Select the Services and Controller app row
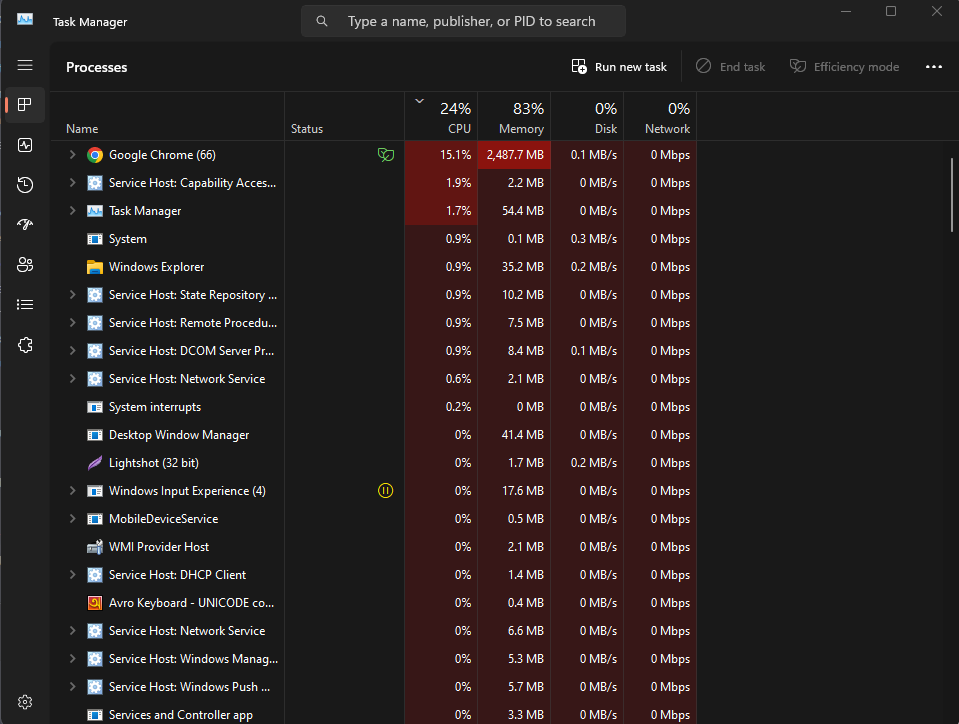The image size is (959, 724). pyautogui.click(x=373, y=714)
